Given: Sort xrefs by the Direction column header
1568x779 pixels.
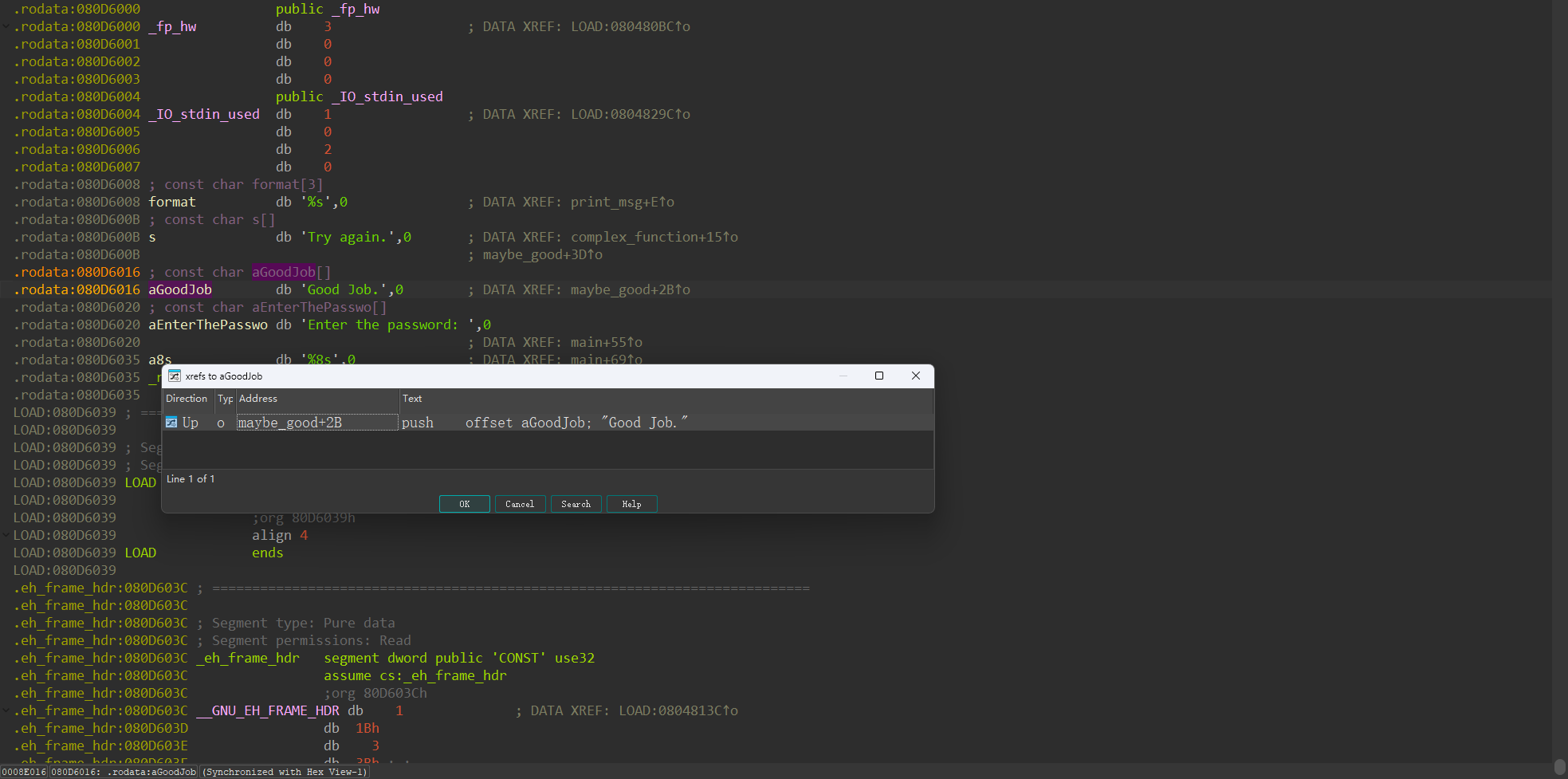Looking at the screenshot, I should tap(188, 399).
